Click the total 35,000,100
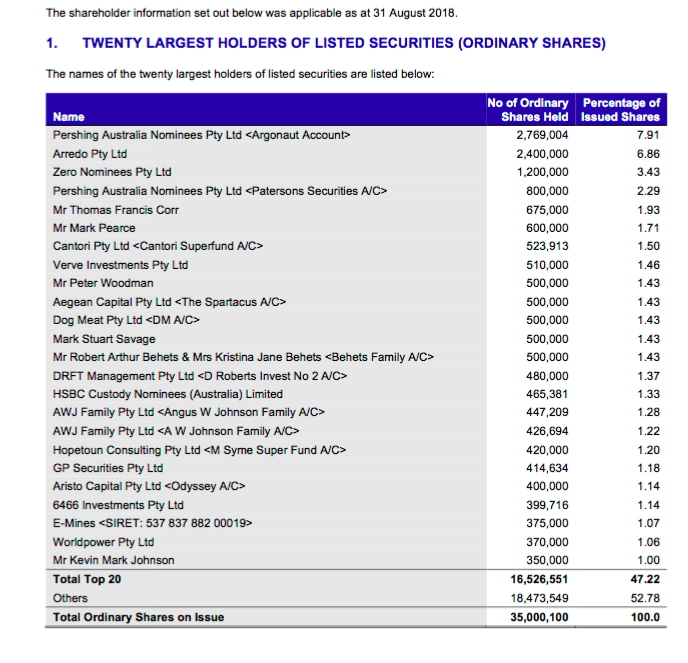This screenshot has height=663, width=688. pyautogui.click(x=539, y=617)
